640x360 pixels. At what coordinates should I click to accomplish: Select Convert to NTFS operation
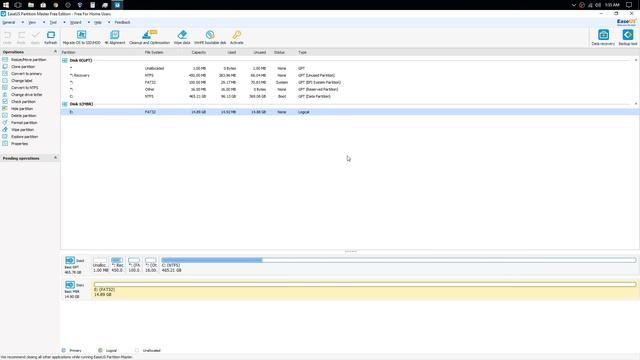coord(20,87)
